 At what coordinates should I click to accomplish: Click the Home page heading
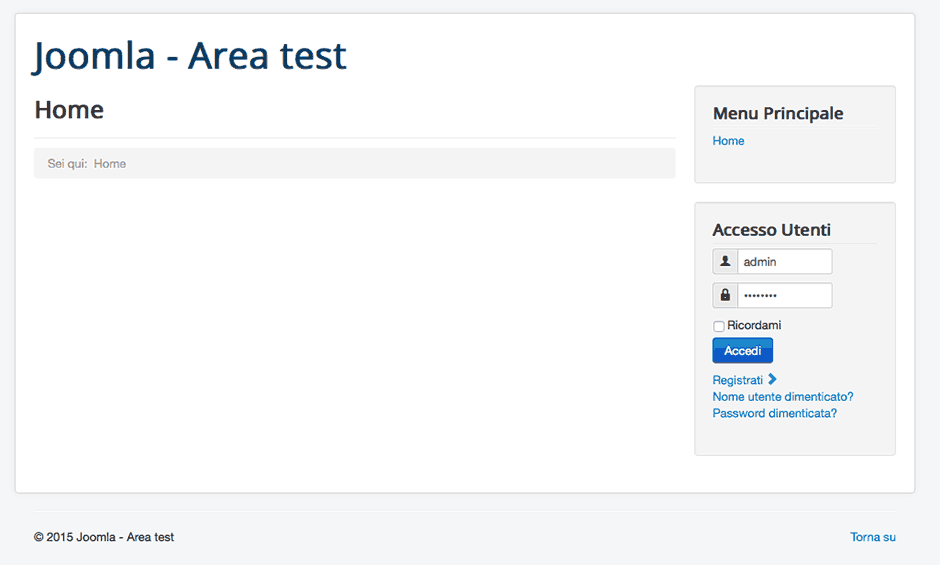click(x=69, y=110)
